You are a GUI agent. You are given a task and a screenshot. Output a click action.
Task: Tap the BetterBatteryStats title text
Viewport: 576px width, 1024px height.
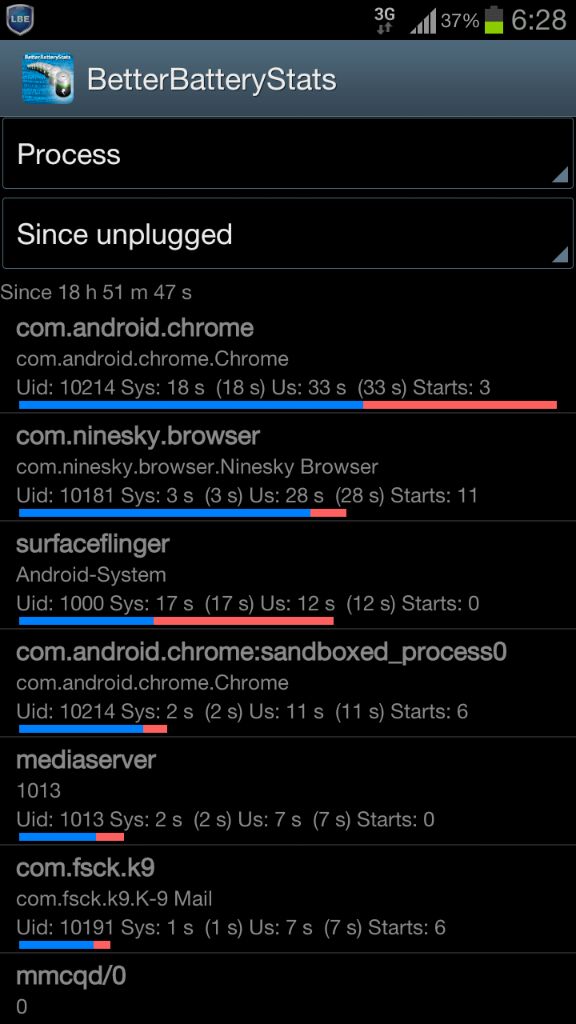click(212, 80)
